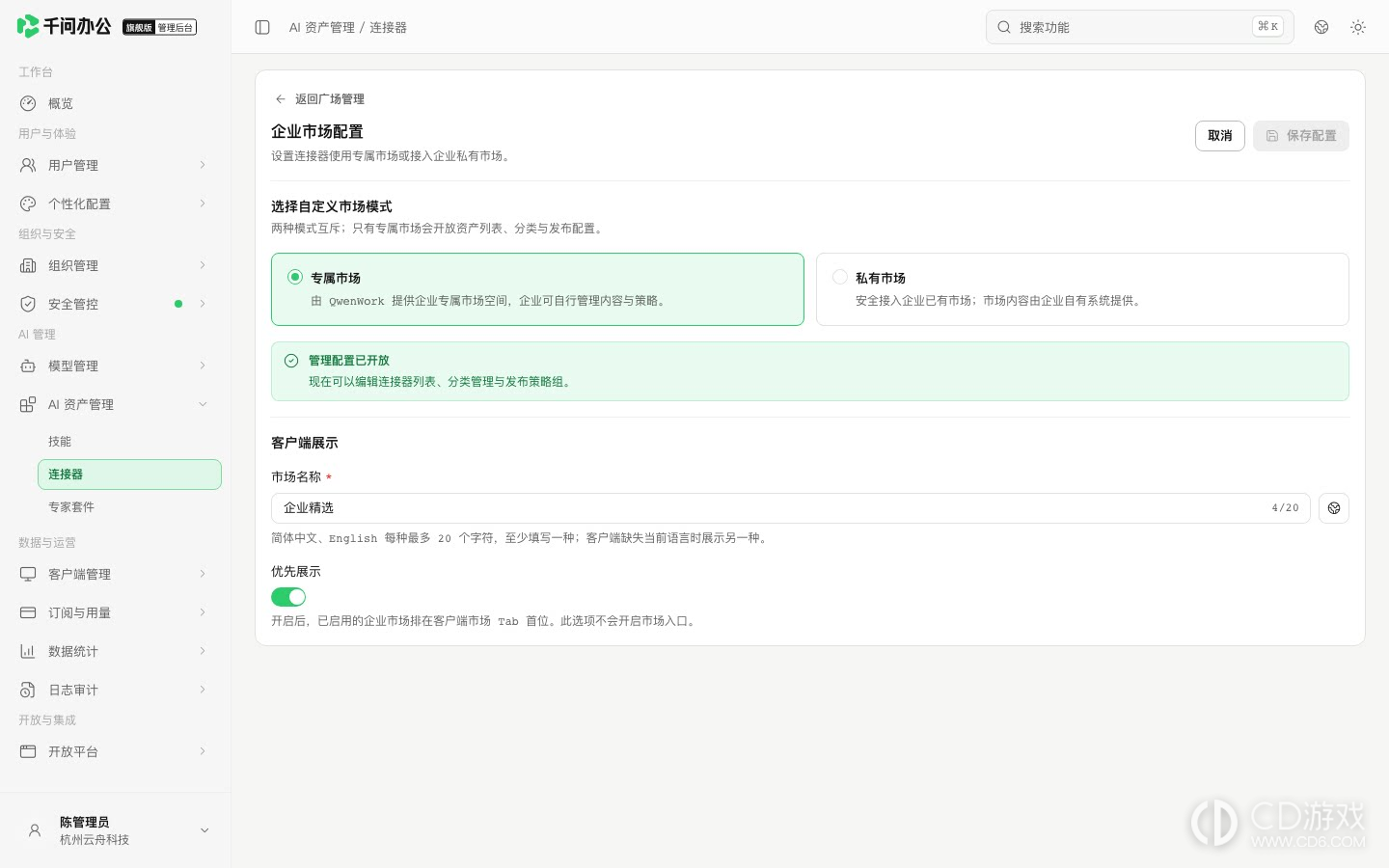Click the 客户端管理 monitor icon

(28, 574)
